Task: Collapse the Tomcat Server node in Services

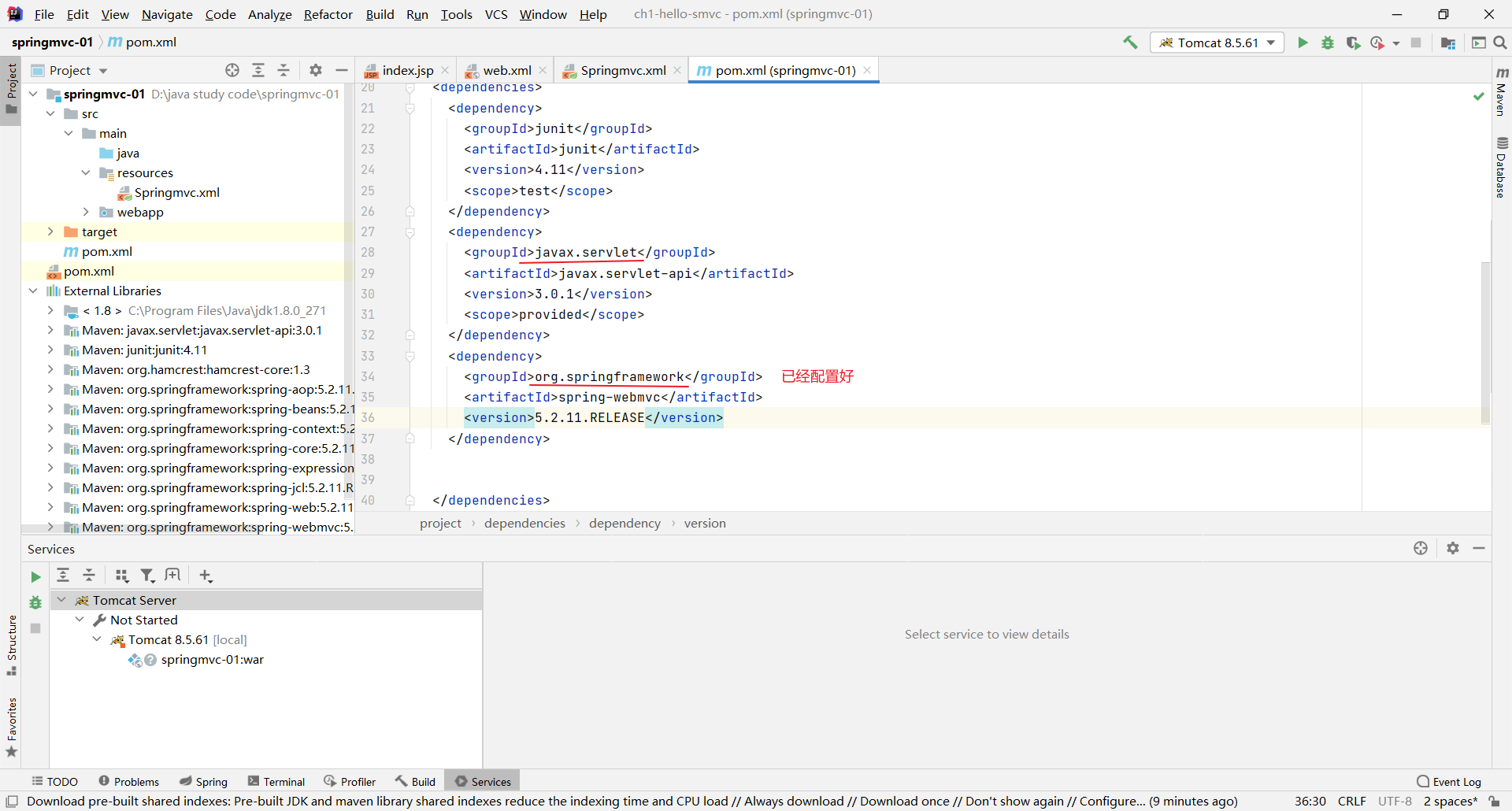Action: (x=61, y=599)
